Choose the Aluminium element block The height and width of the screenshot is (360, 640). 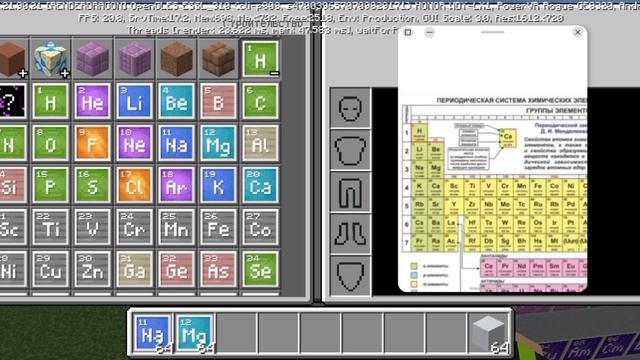260,143
